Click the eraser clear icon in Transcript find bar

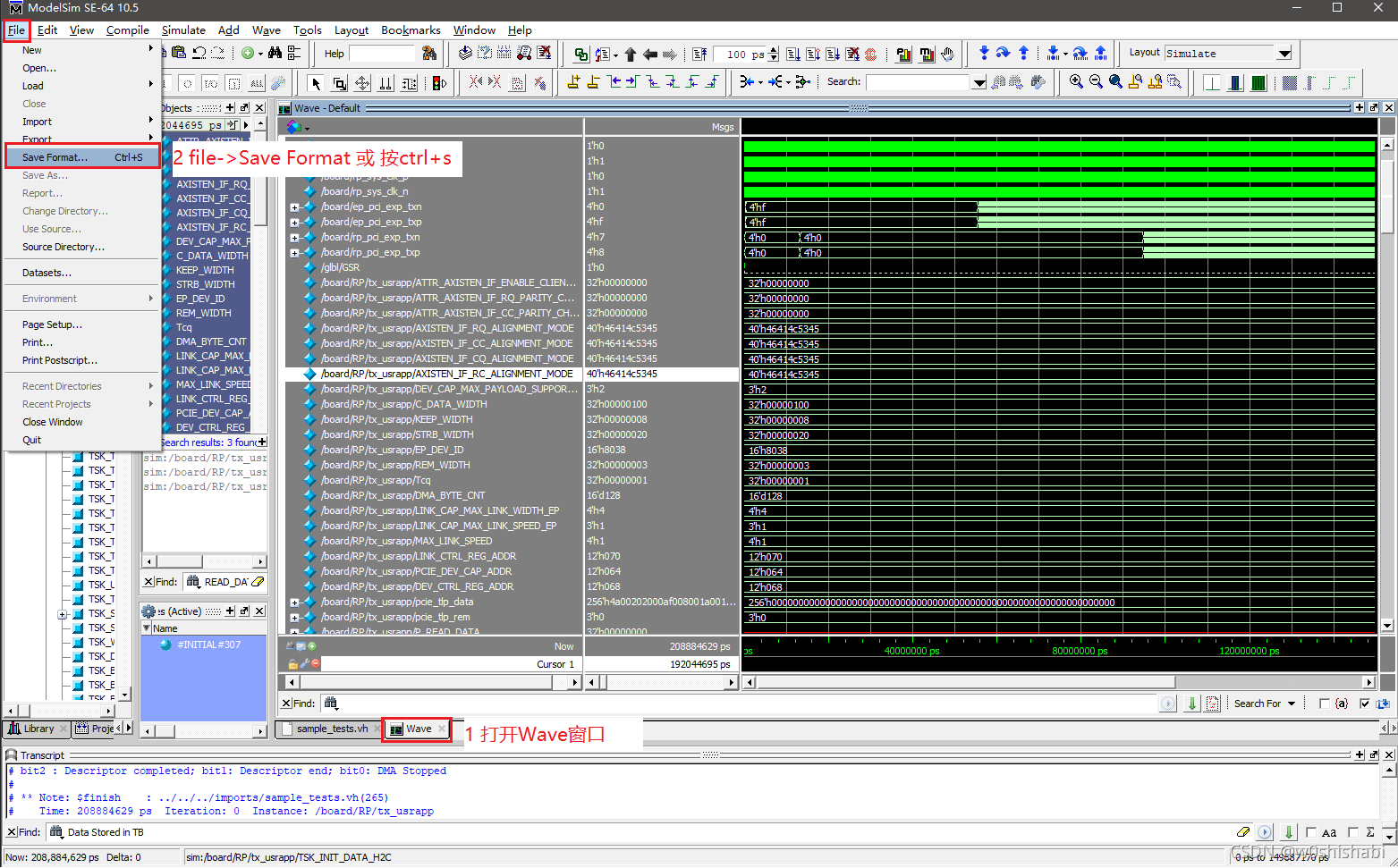1243,832
